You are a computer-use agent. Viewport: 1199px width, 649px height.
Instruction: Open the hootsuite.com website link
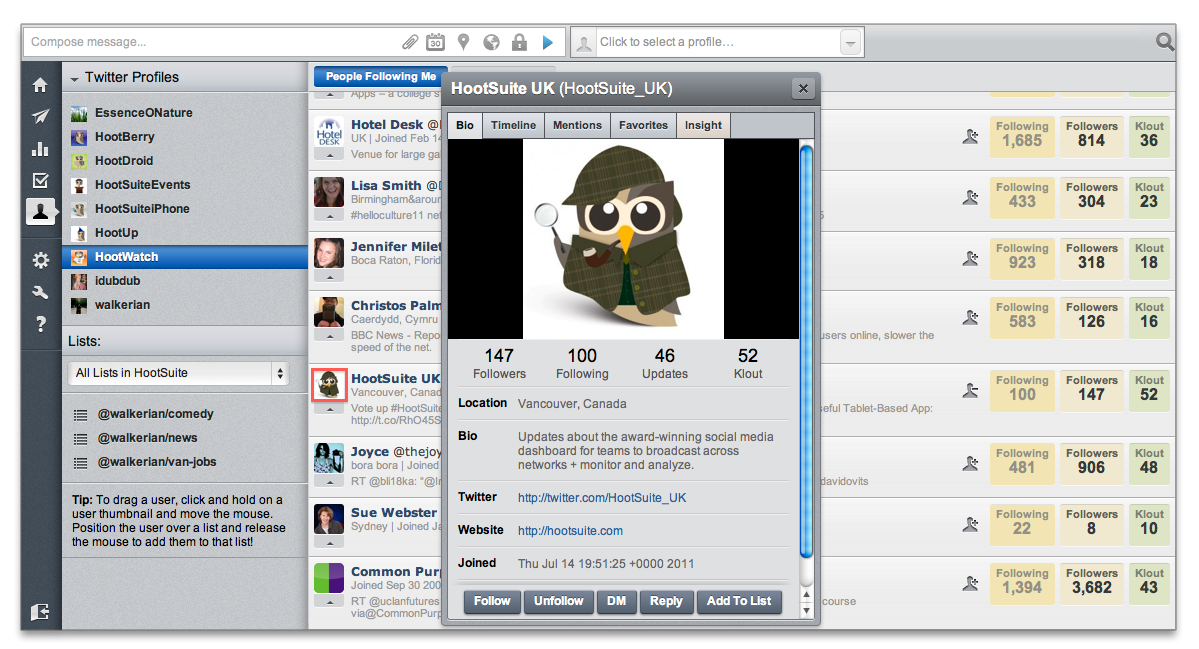point(570,531)
